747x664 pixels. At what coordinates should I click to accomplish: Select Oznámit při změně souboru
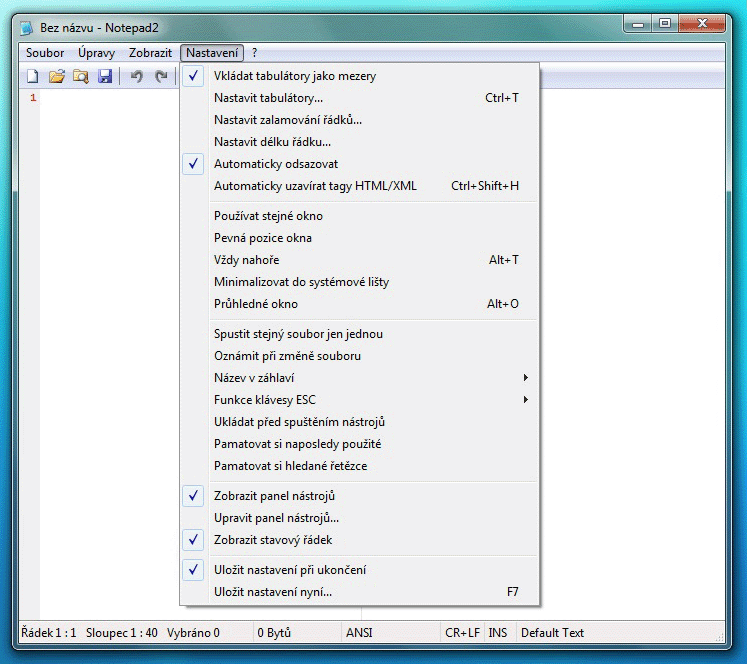pyautogui.click(x=360, y=356)
